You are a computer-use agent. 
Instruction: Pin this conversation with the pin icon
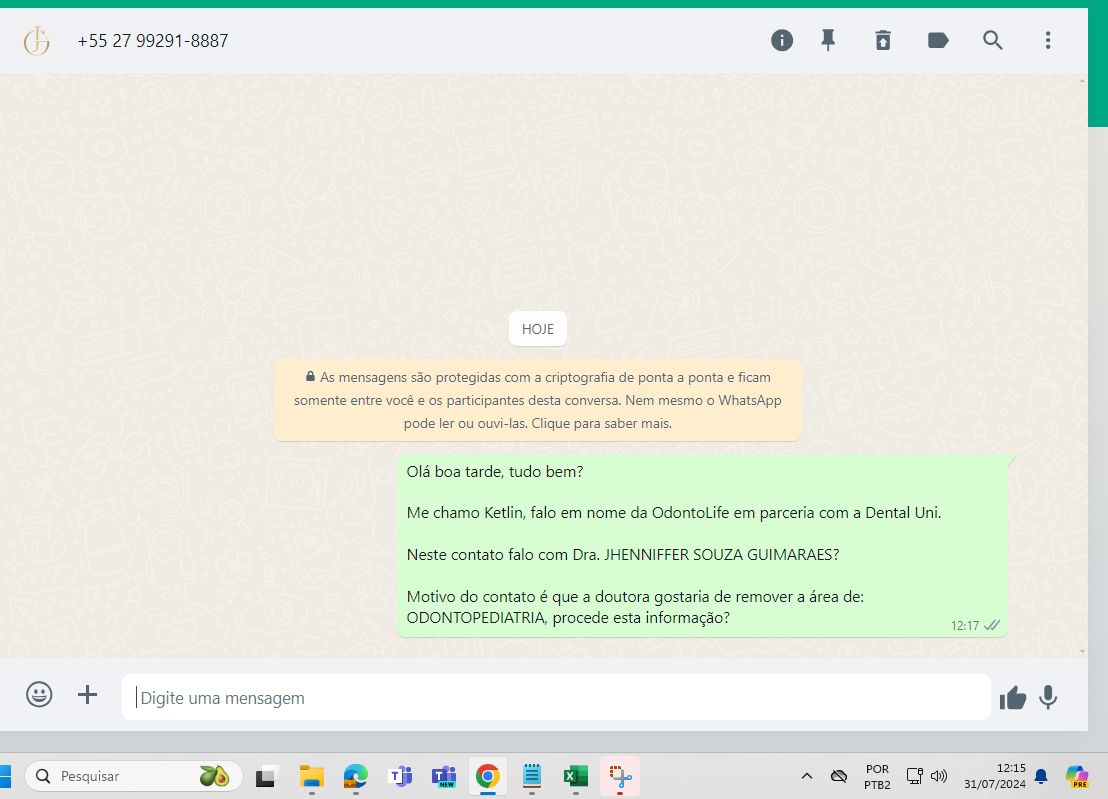[828, 40]
